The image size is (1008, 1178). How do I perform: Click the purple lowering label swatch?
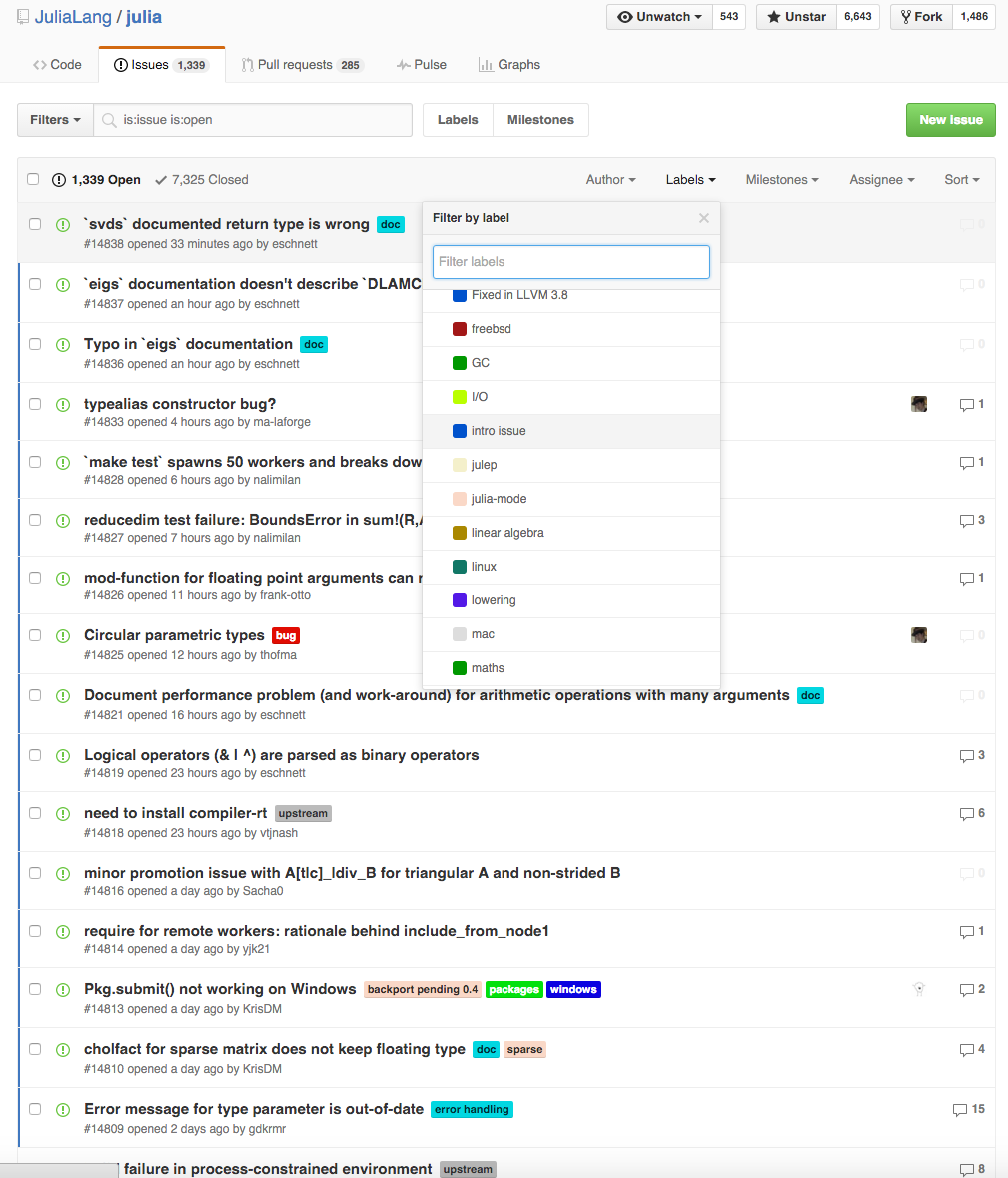(x=460, y=601)
